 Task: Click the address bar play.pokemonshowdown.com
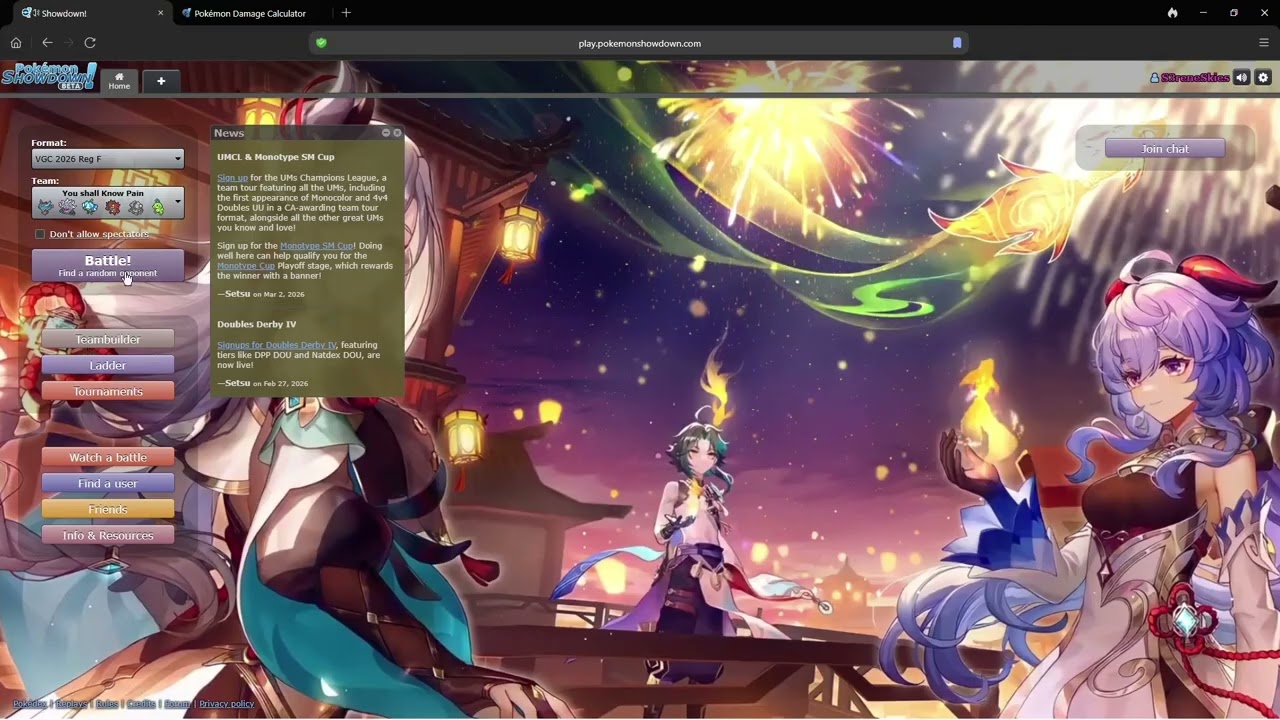[639, 43]
